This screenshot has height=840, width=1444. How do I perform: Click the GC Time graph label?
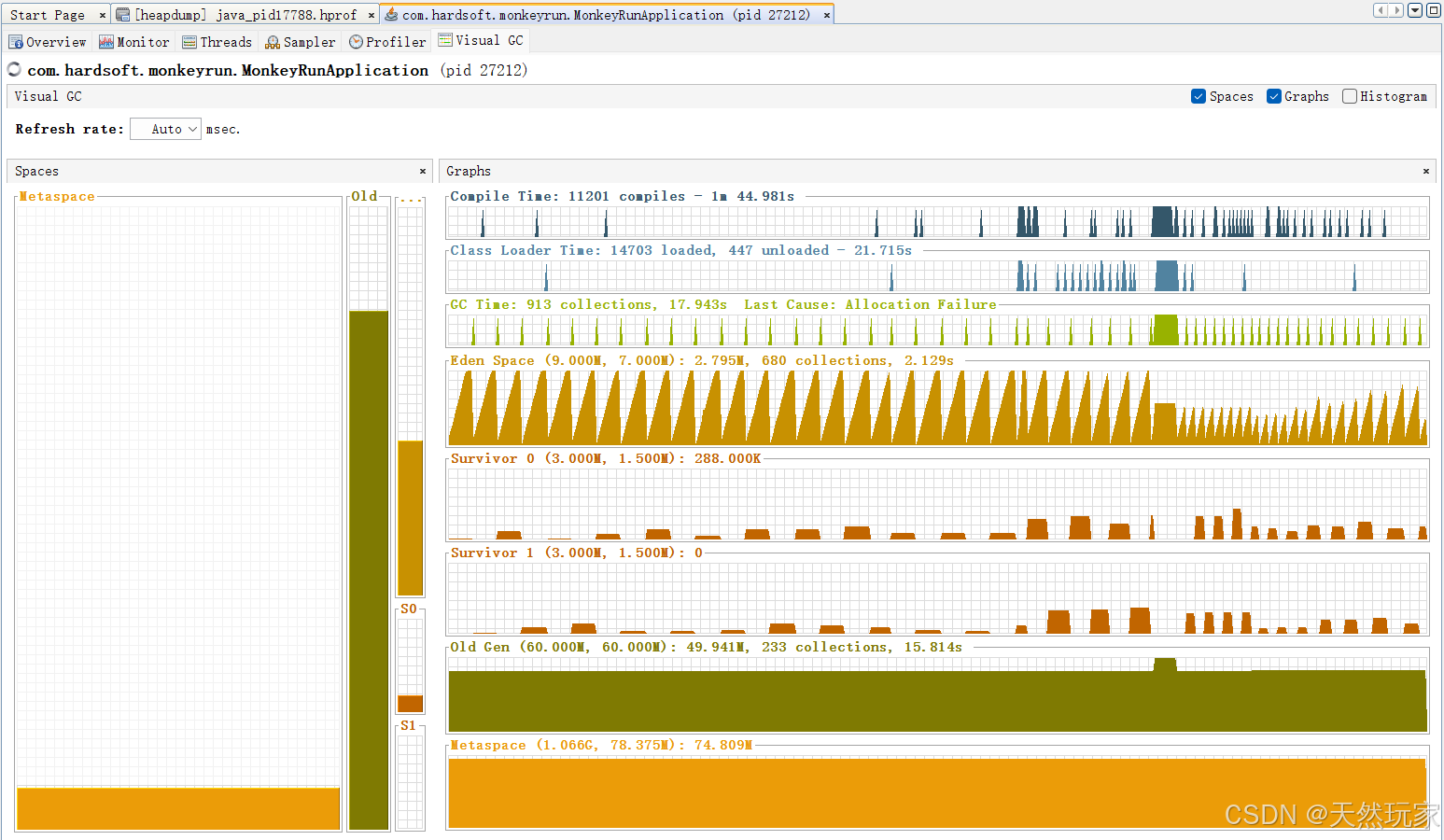(x=722, y=304)
